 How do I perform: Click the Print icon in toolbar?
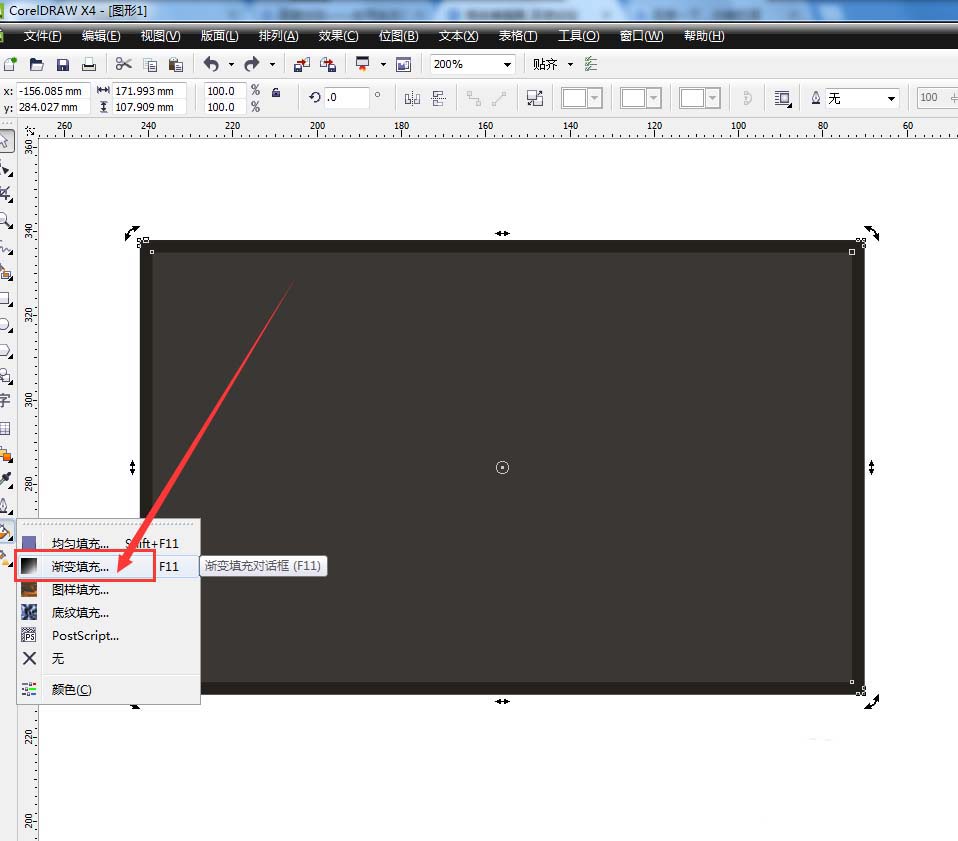(88, 65)
